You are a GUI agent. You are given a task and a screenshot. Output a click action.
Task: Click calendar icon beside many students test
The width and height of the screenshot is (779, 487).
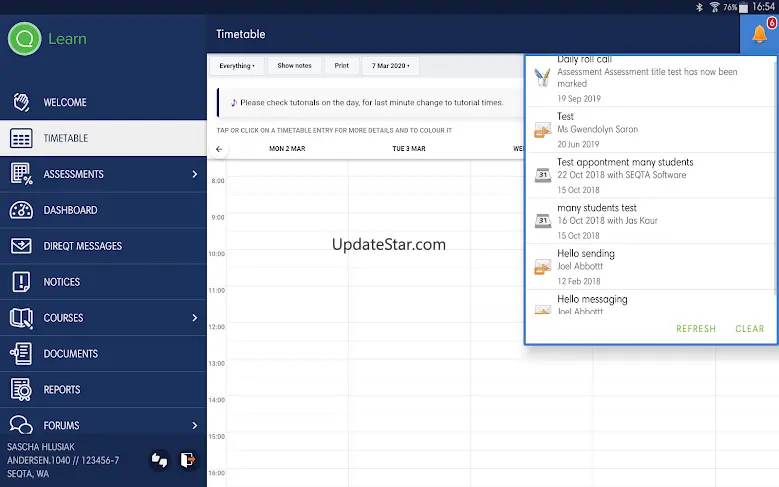tap(543, 221)
